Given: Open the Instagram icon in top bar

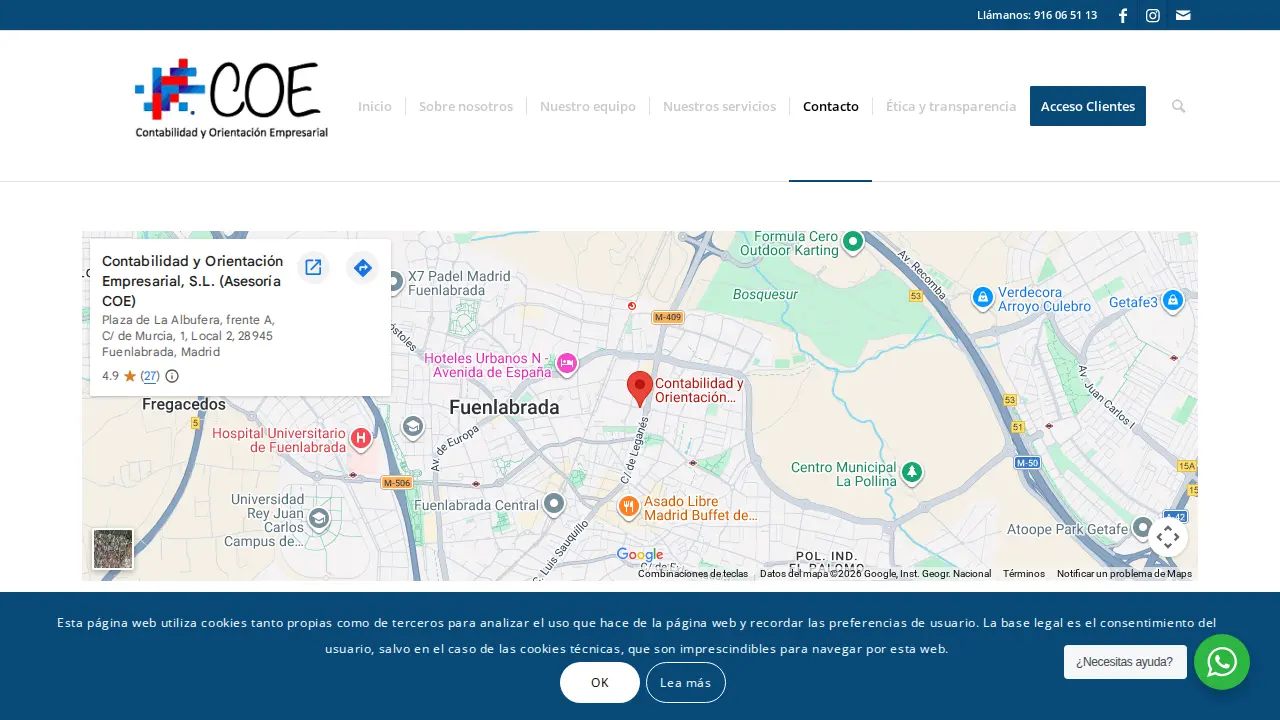Looking at the screenshot, I should [x=1153, y=15].
